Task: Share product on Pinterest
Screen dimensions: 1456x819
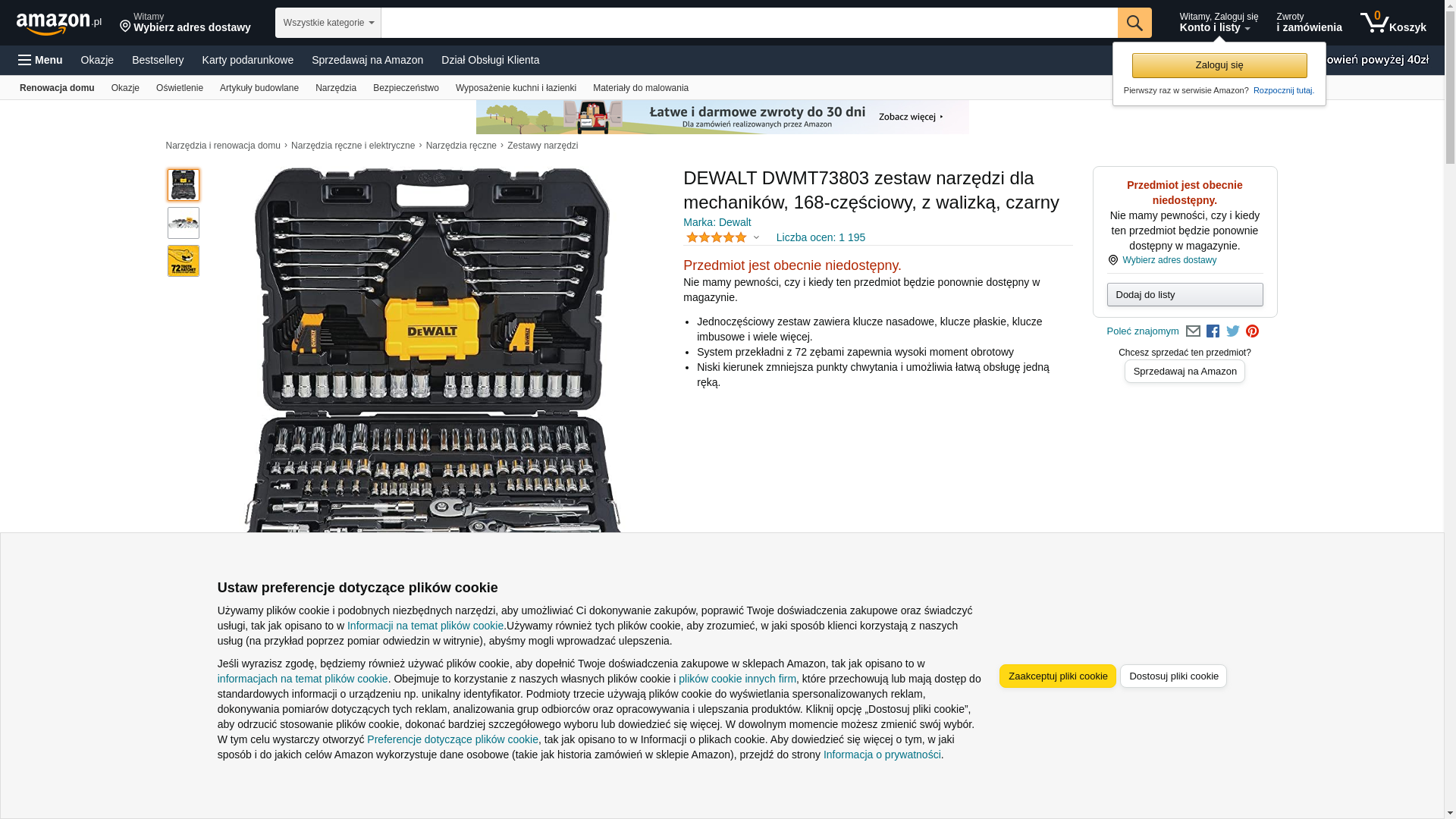Action: [1253, 331]
